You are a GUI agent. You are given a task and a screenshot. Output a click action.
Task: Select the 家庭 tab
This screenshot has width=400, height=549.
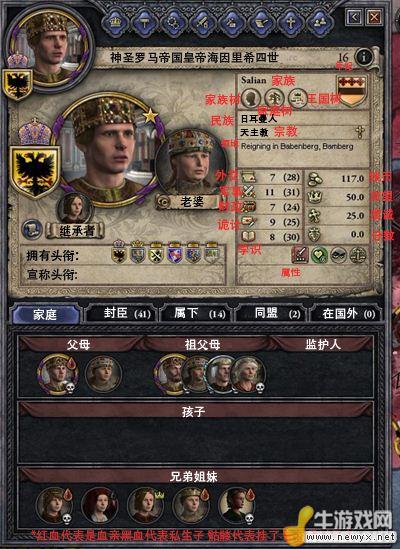46,314
